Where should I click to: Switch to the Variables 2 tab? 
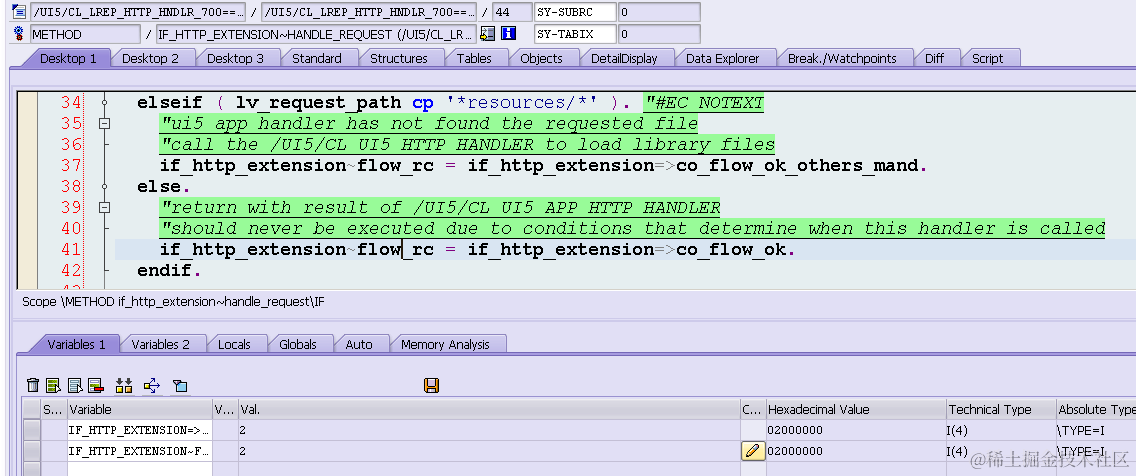[x=160, y=345]
